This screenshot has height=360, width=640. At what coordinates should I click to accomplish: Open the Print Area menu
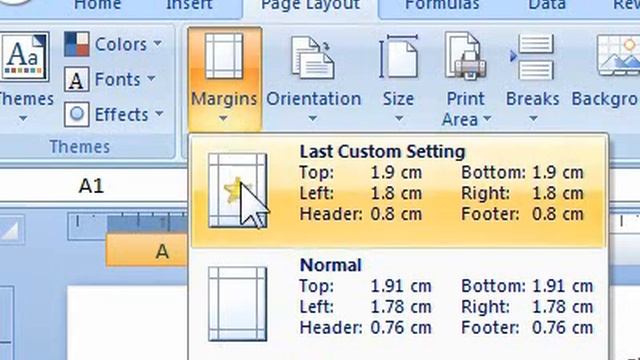pos(466,80)
